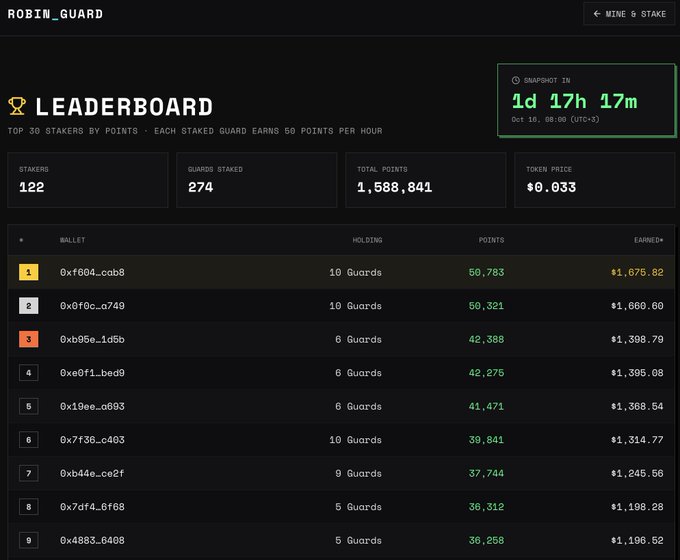Image resolution: width=680 pixels, height=560 pixels.
Task: Click the Top 30 stakers subtitle text
Action: 195,131
